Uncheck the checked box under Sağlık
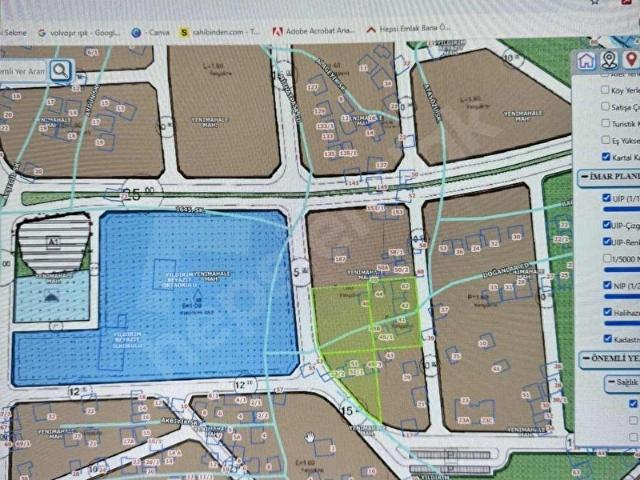This screenshot has width=640, height=480. click(633, 404)
